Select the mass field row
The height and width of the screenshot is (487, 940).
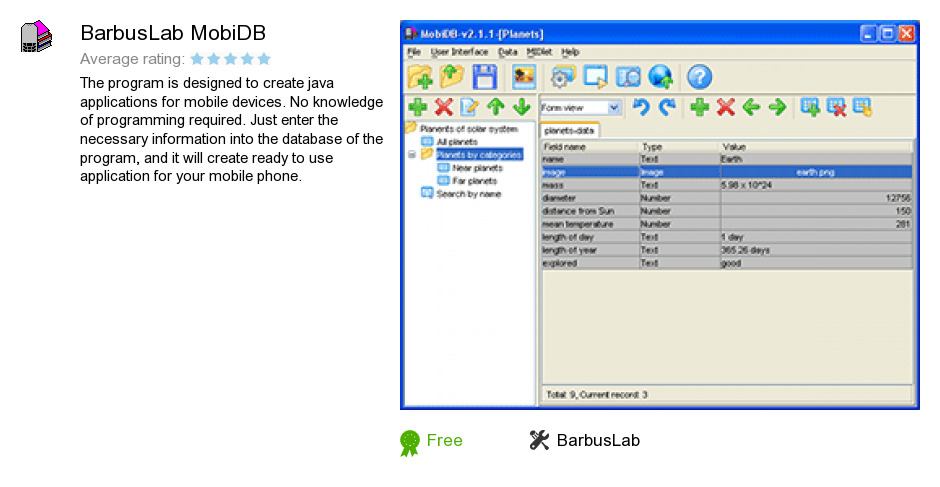pos(727,185)
